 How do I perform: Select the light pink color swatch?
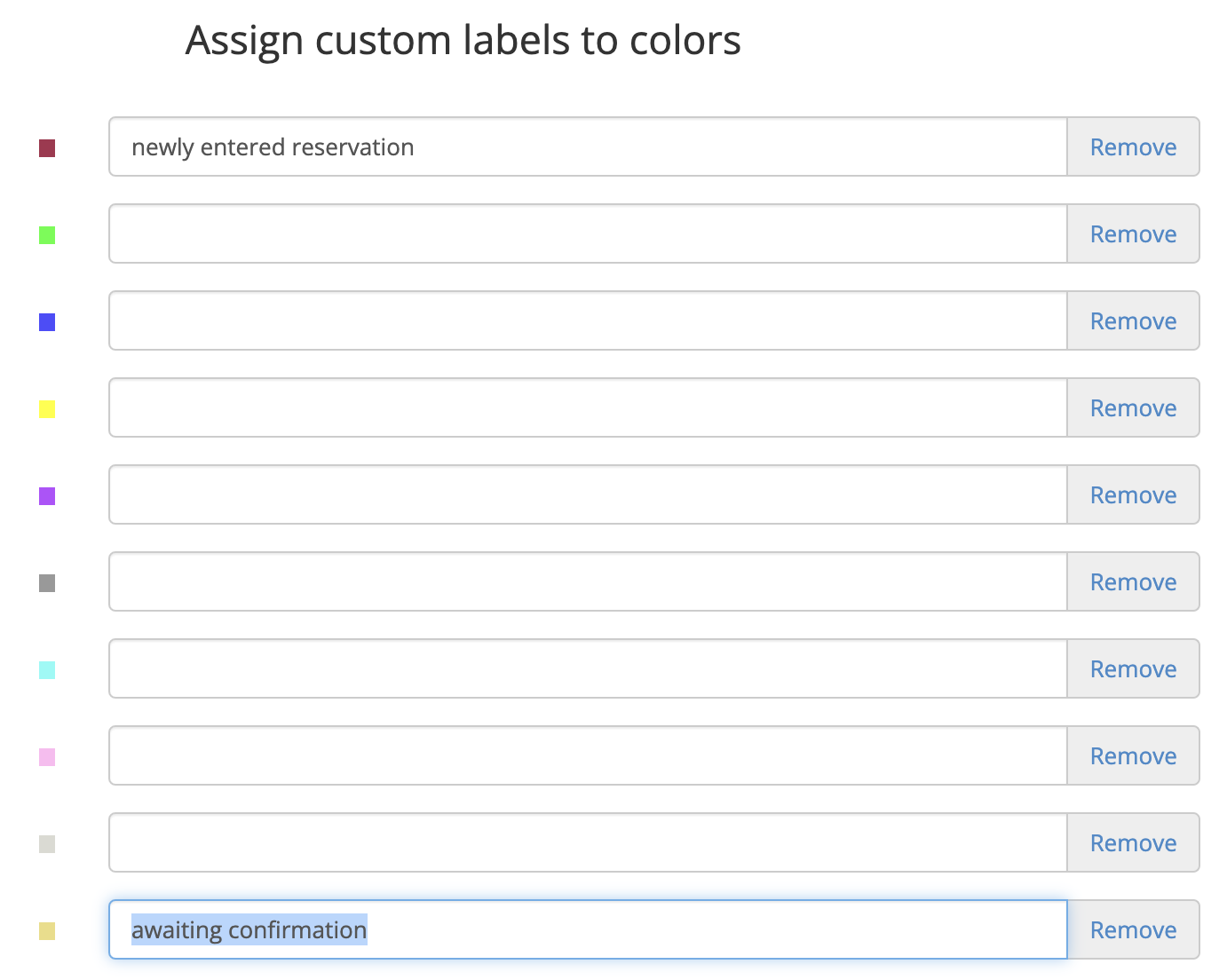[47, 757]
